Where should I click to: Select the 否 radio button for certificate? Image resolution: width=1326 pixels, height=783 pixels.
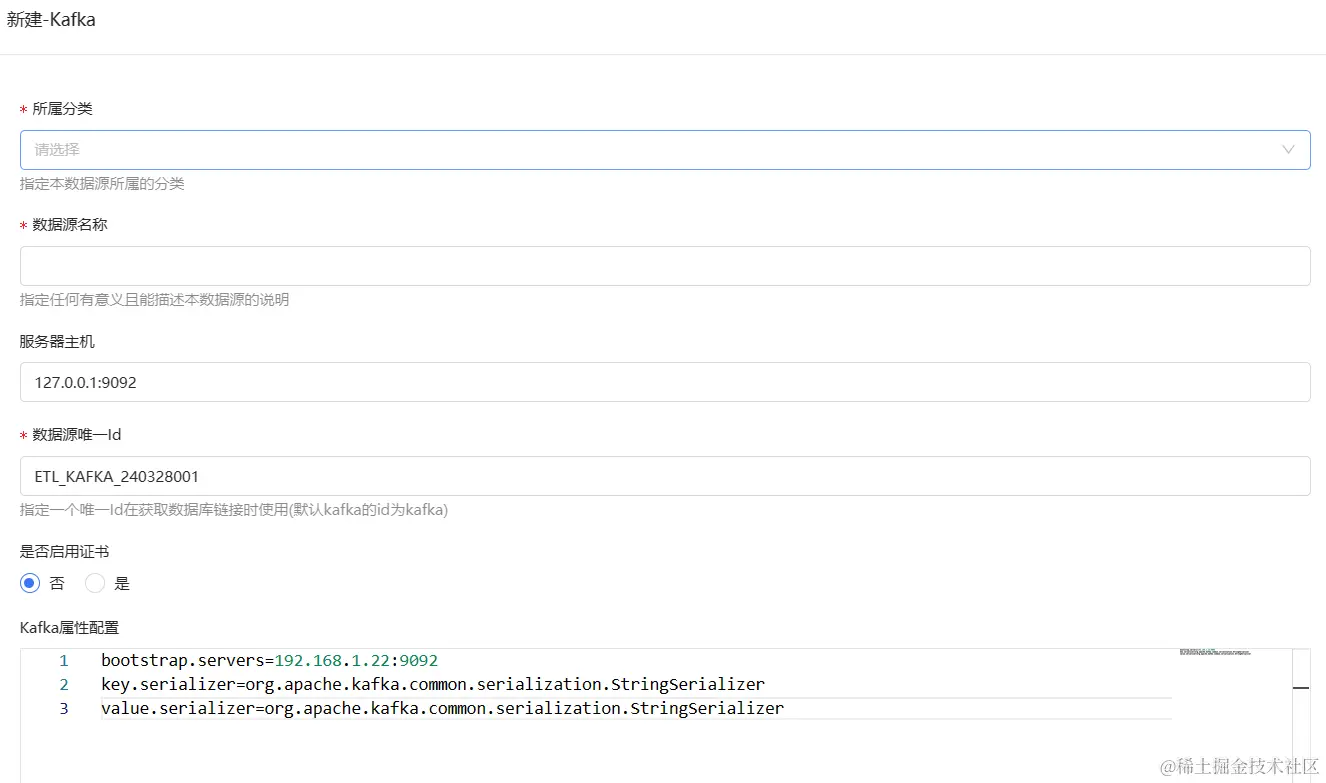coord(30,583)
